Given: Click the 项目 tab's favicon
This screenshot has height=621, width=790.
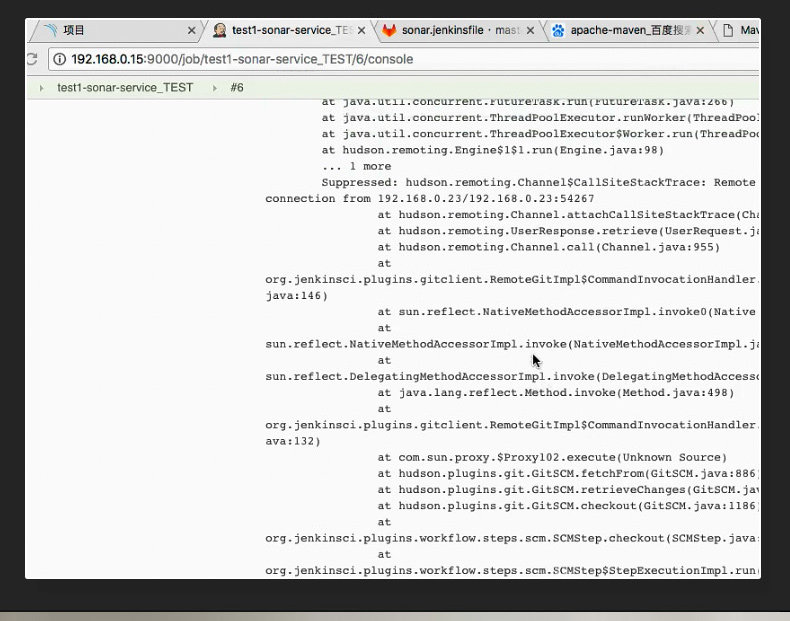Looking at the screenshot, I should (x=51, y=30).
